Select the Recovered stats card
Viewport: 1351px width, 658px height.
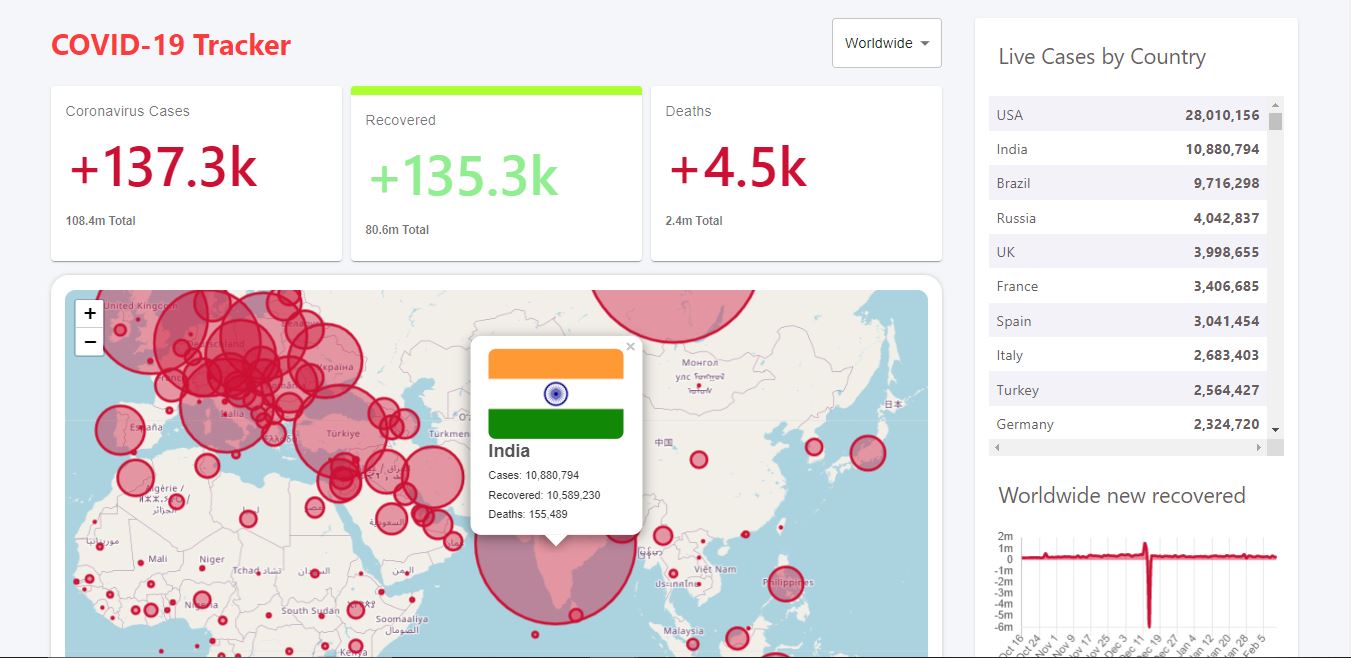click(x=496, y=173)
